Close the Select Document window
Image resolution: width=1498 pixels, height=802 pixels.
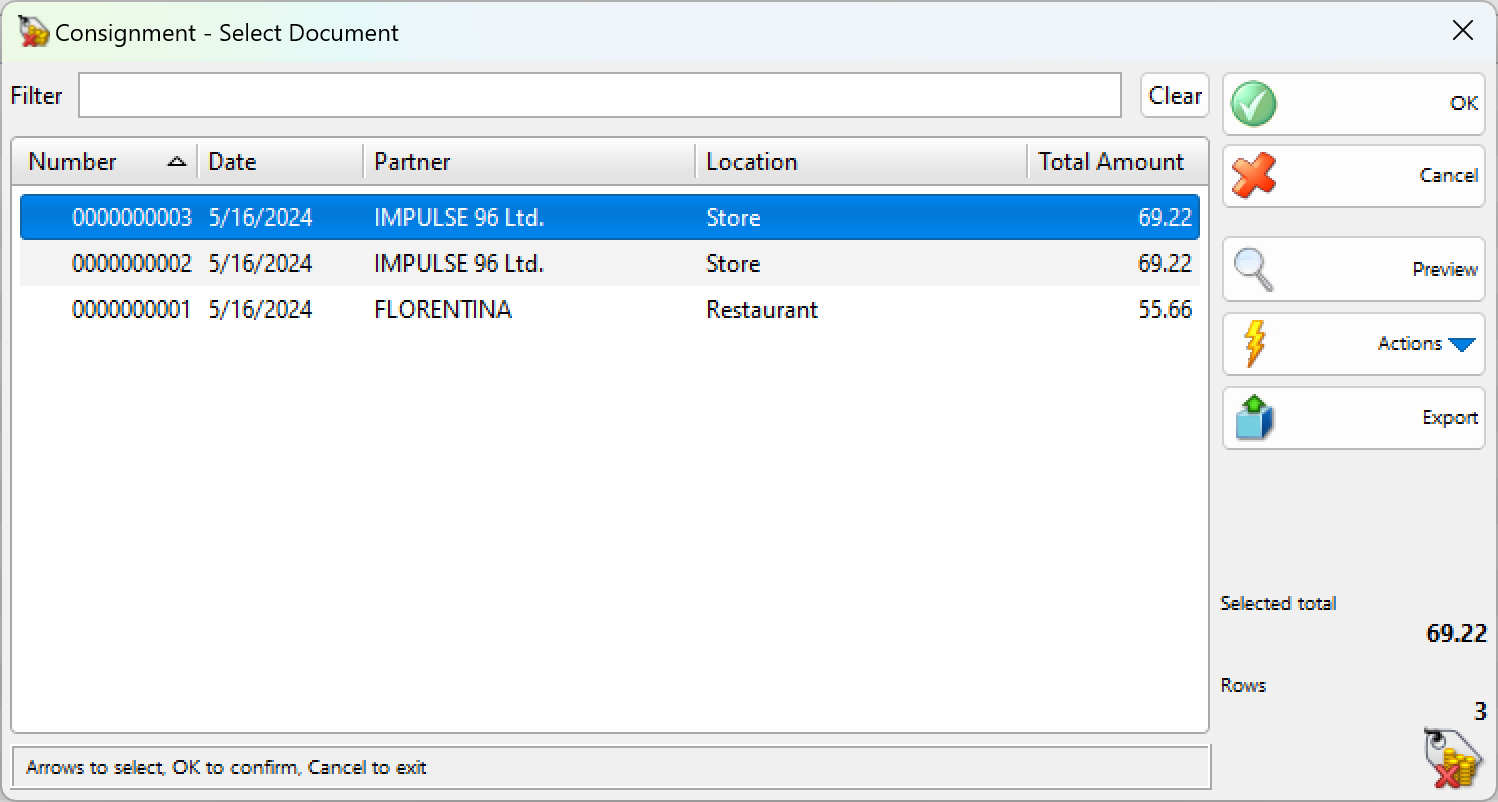coord(1462,31)
